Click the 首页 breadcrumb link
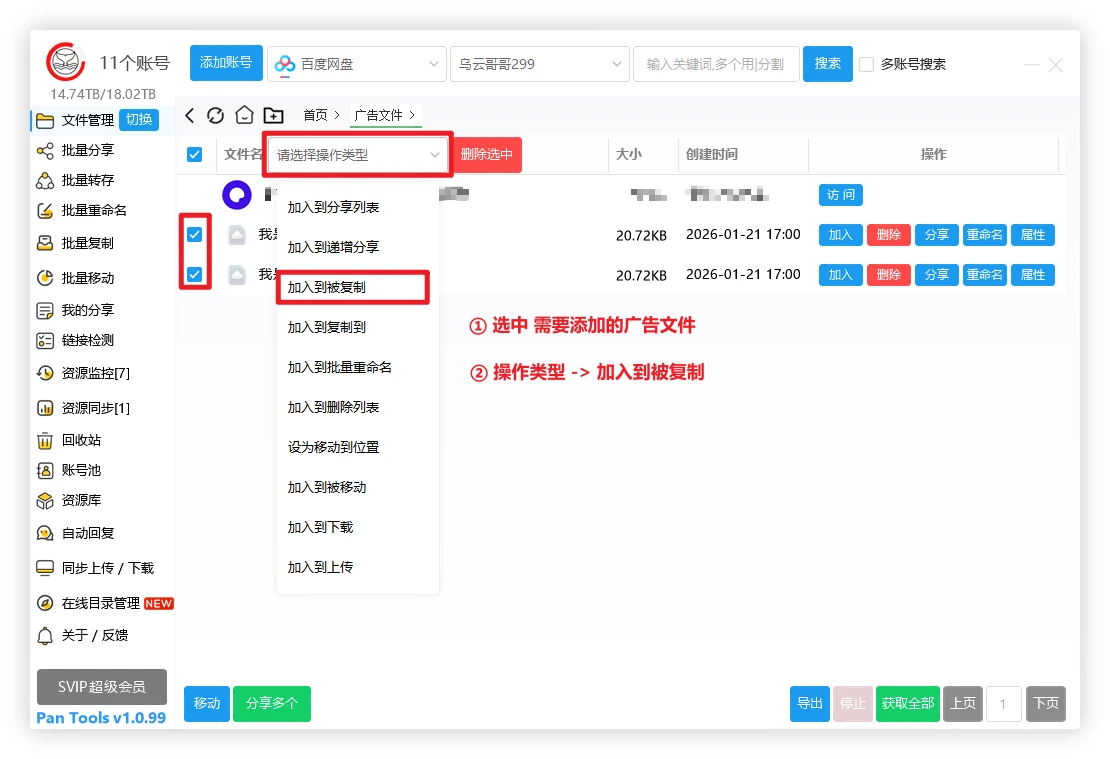The height and width of the screenshot is (759, 1110). (315, 116)
